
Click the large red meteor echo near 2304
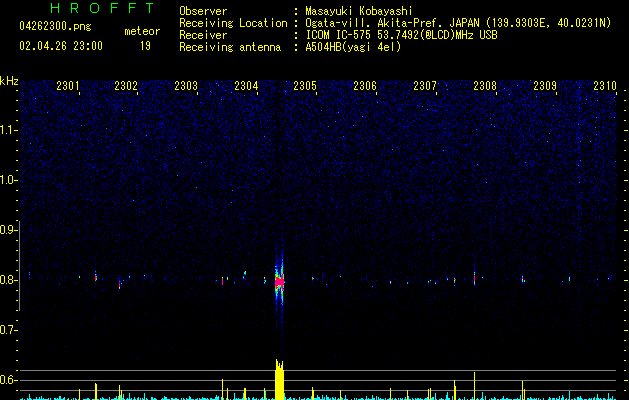[x=279, y=282]
